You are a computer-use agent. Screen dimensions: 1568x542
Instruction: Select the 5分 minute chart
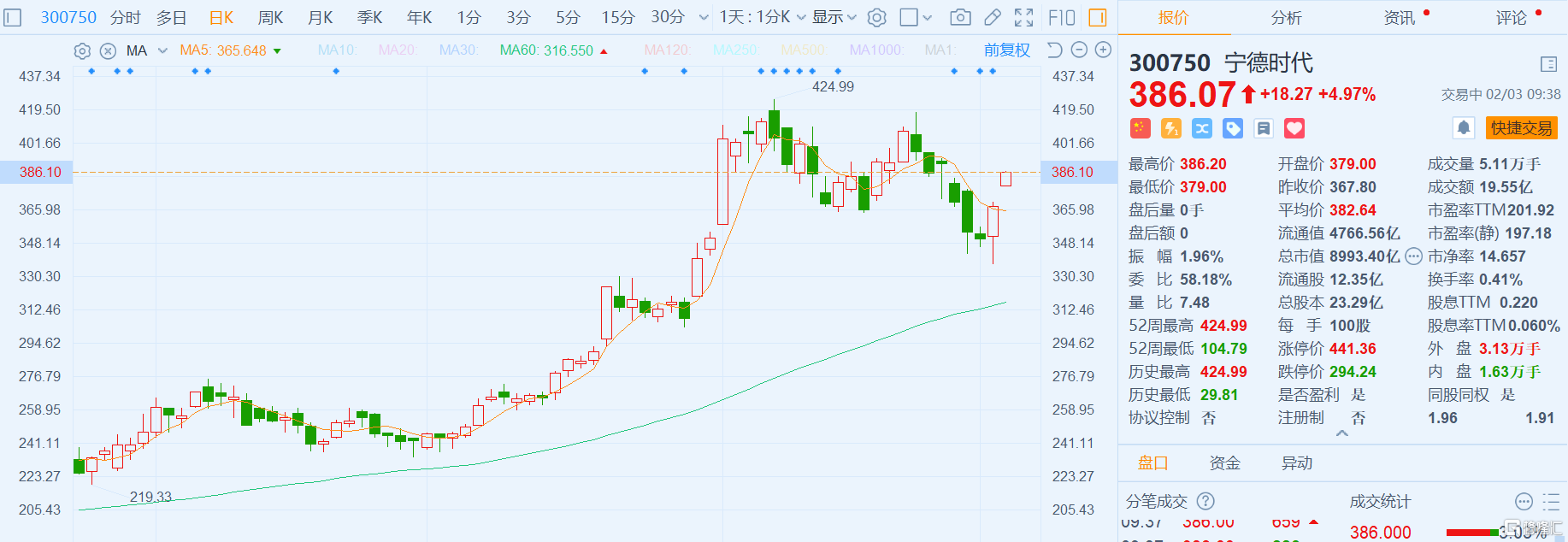[568, 17]
